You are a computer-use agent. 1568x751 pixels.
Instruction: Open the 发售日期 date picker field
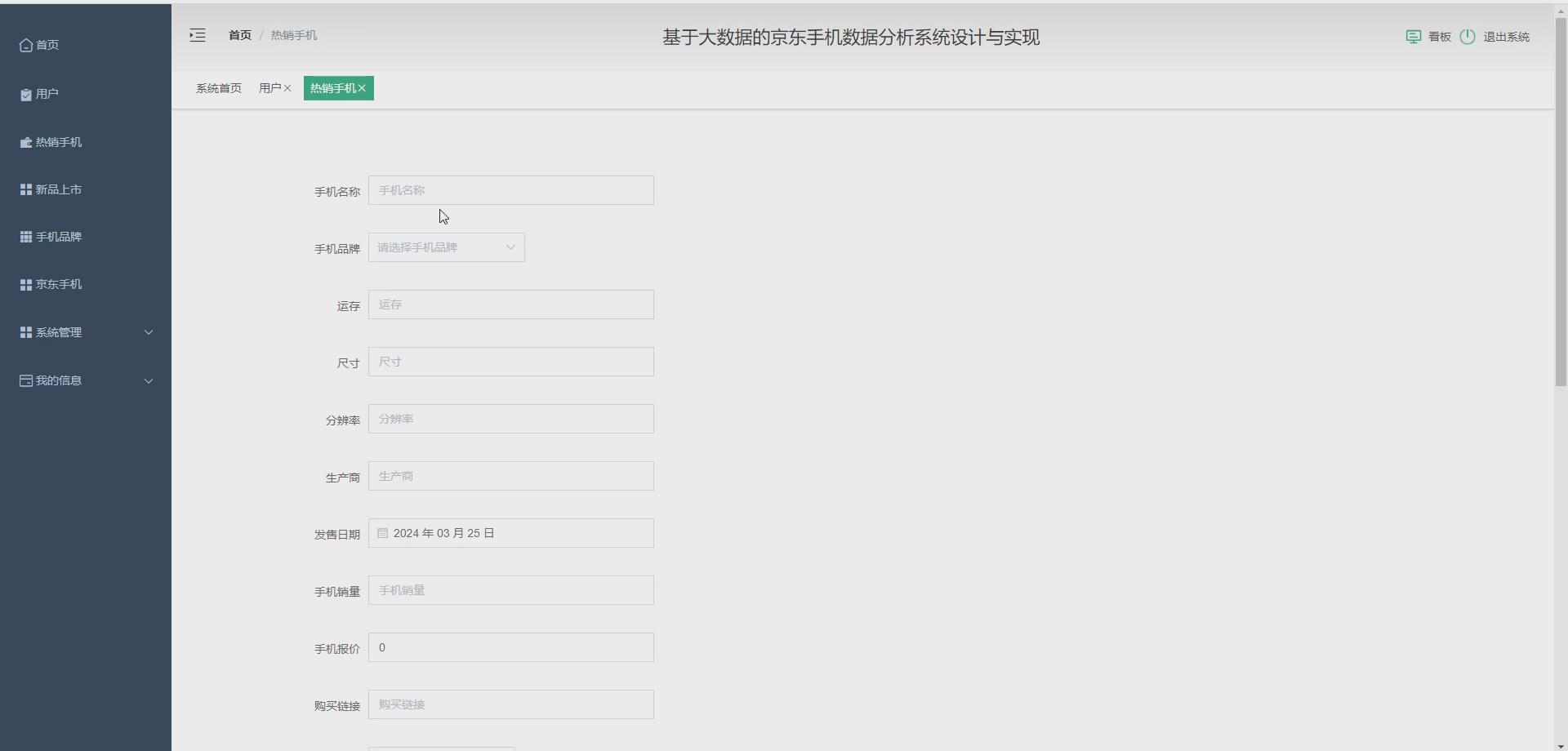[x=511, y=533]
